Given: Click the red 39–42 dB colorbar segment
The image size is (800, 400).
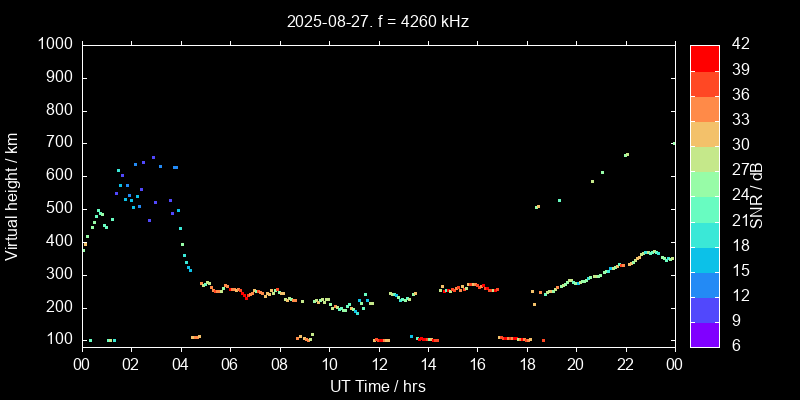Looking at the screenshot, I should pos(704,58).
